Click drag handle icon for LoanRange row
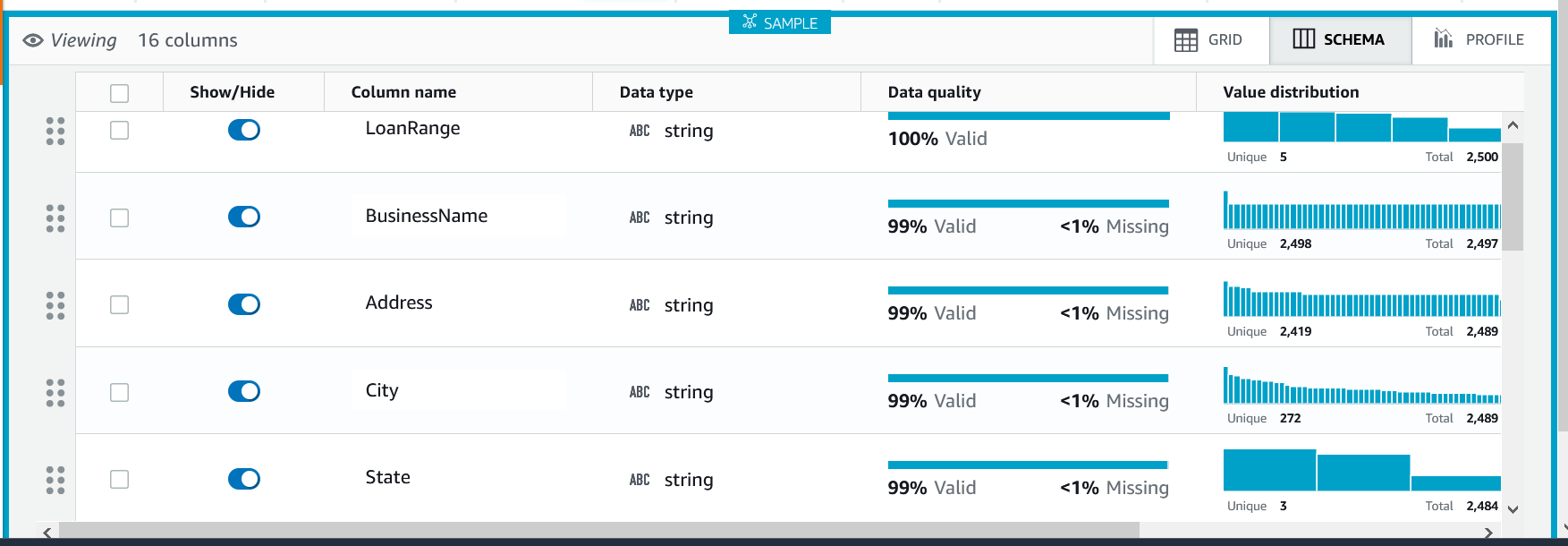 55,131
